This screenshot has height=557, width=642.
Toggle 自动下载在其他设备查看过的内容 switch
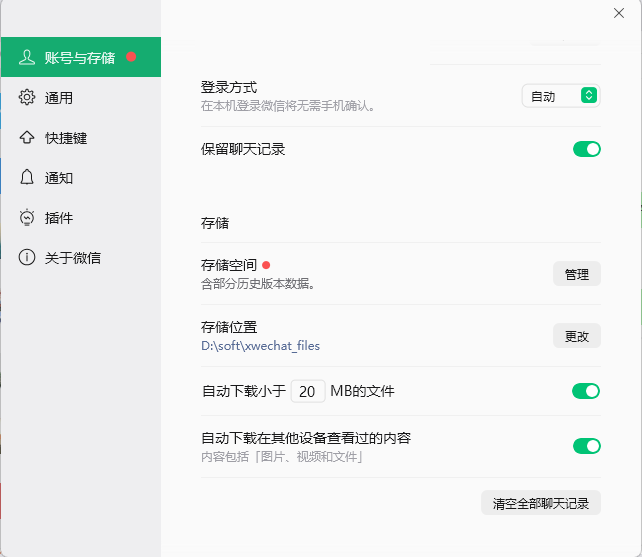tap(587, 446)
